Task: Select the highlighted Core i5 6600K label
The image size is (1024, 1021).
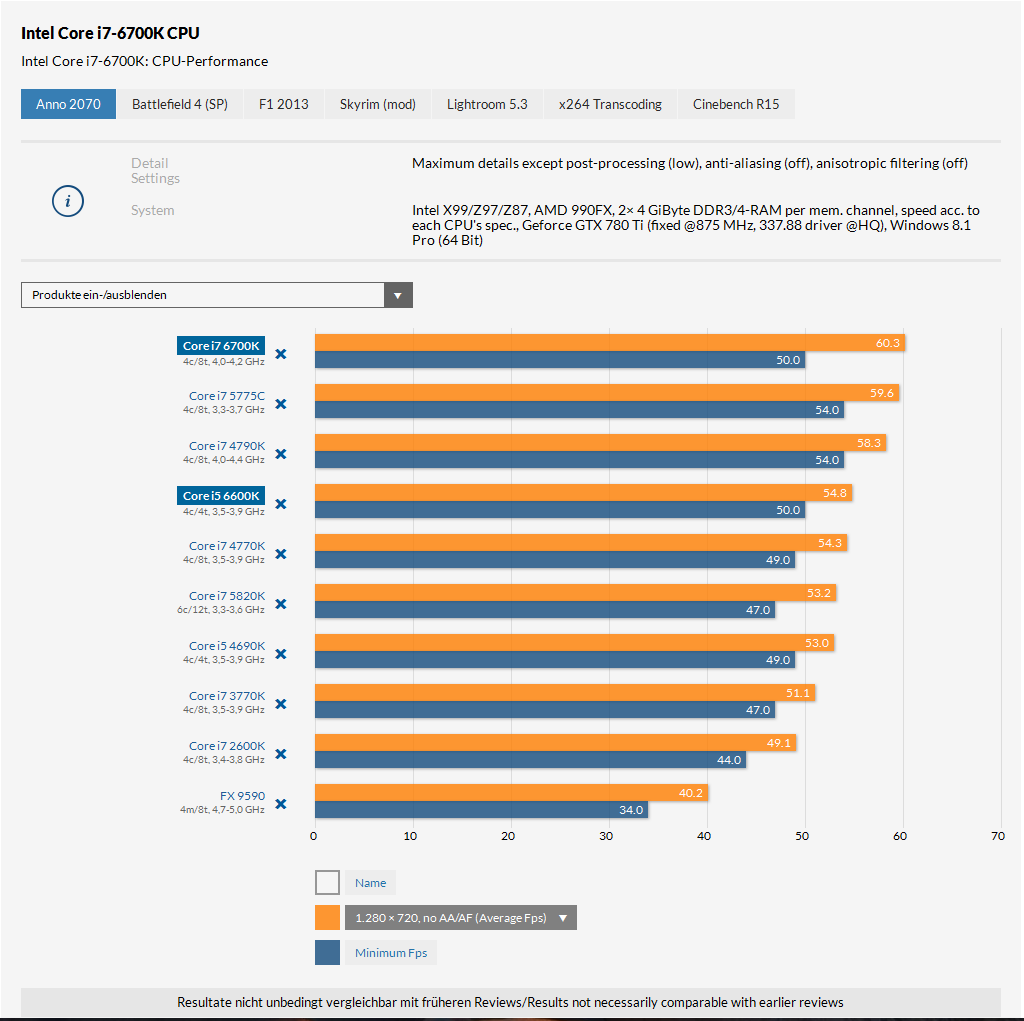Action: [x=221, y=496]
